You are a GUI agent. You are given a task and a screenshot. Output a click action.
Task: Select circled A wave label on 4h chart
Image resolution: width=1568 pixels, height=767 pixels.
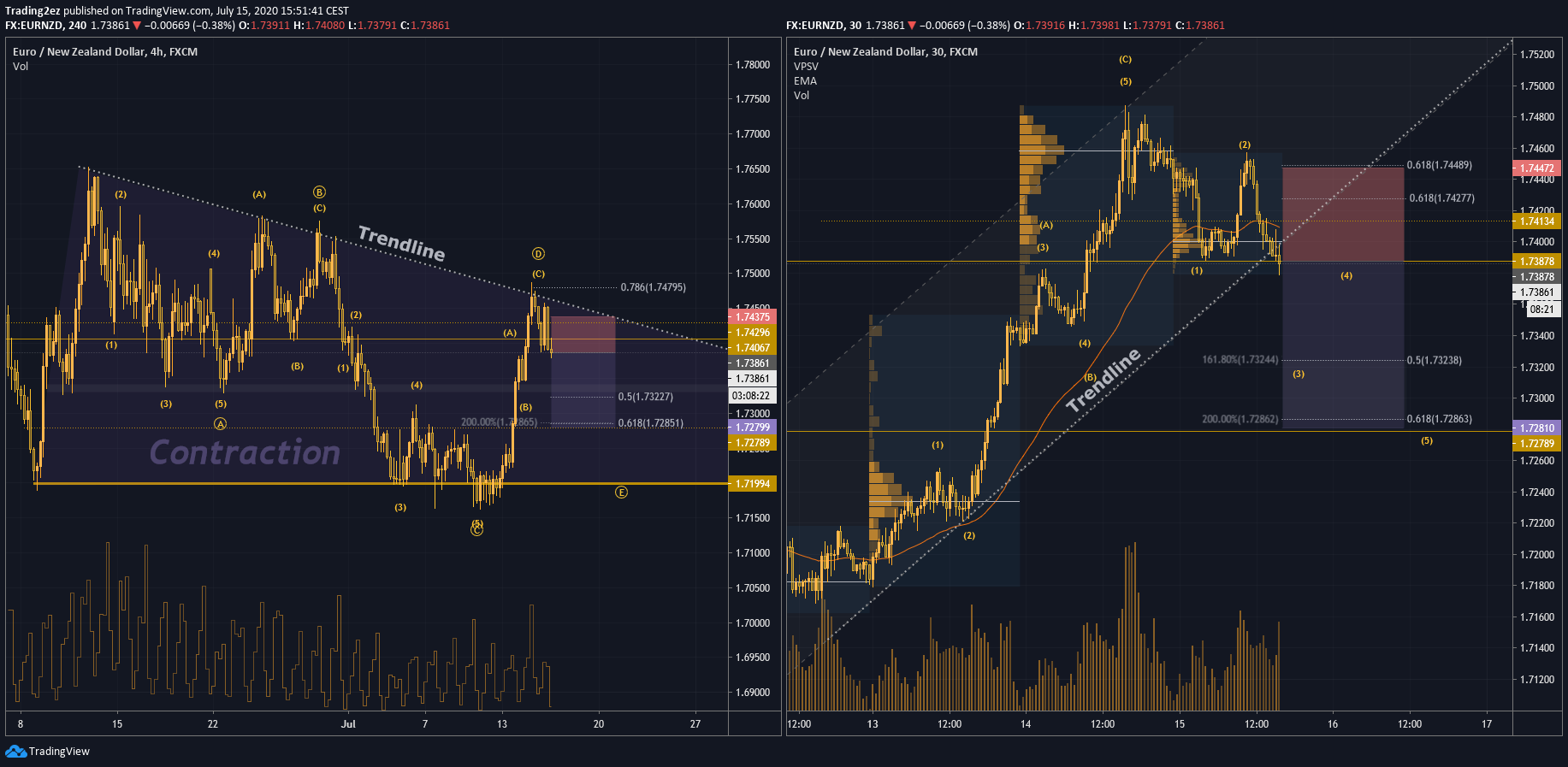[220, 424]
